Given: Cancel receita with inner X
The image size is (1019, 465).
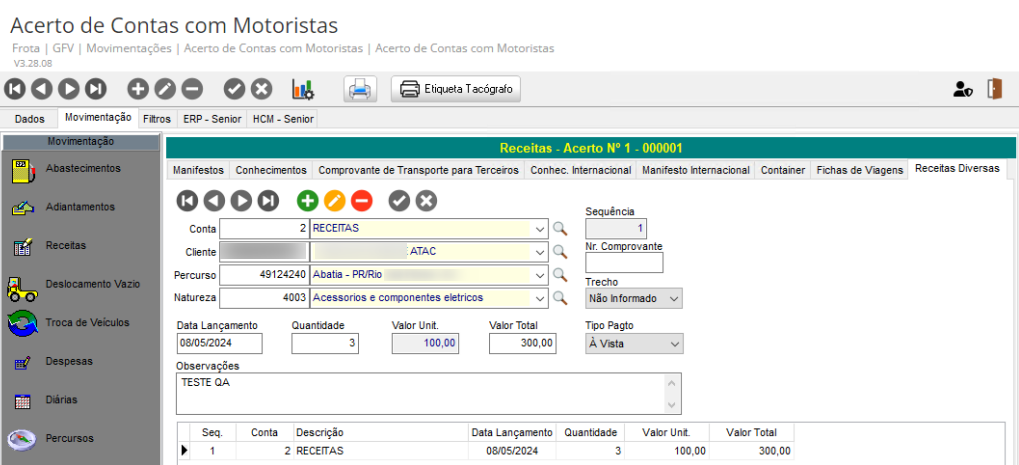Looking at the screenshot, I should click(426, 201).
